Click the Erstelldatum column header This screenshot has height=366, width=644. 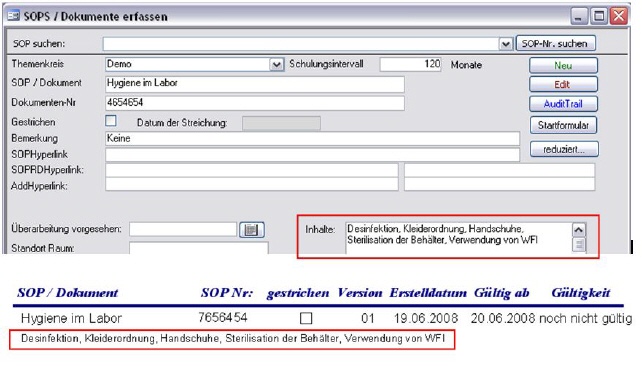tap(428, 293)
